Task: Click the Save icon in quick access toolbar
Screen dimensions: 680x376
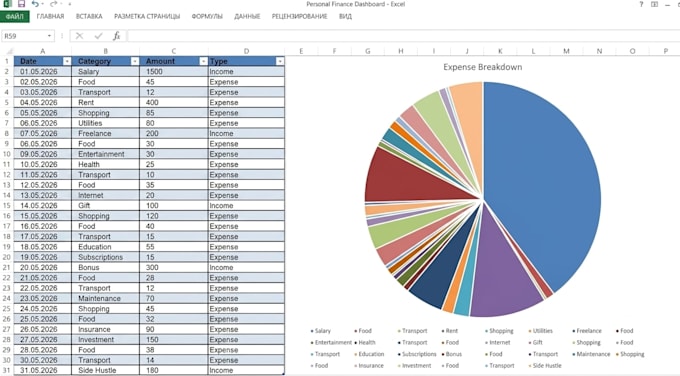Action: tap(21, 4)
